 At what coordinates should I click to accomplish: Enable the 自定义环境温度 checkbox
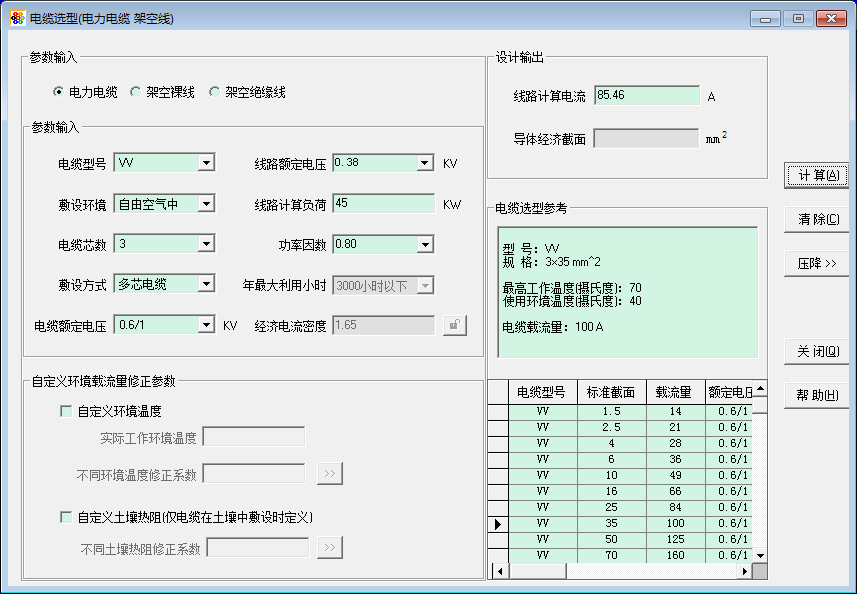click(x=66, y=411)
